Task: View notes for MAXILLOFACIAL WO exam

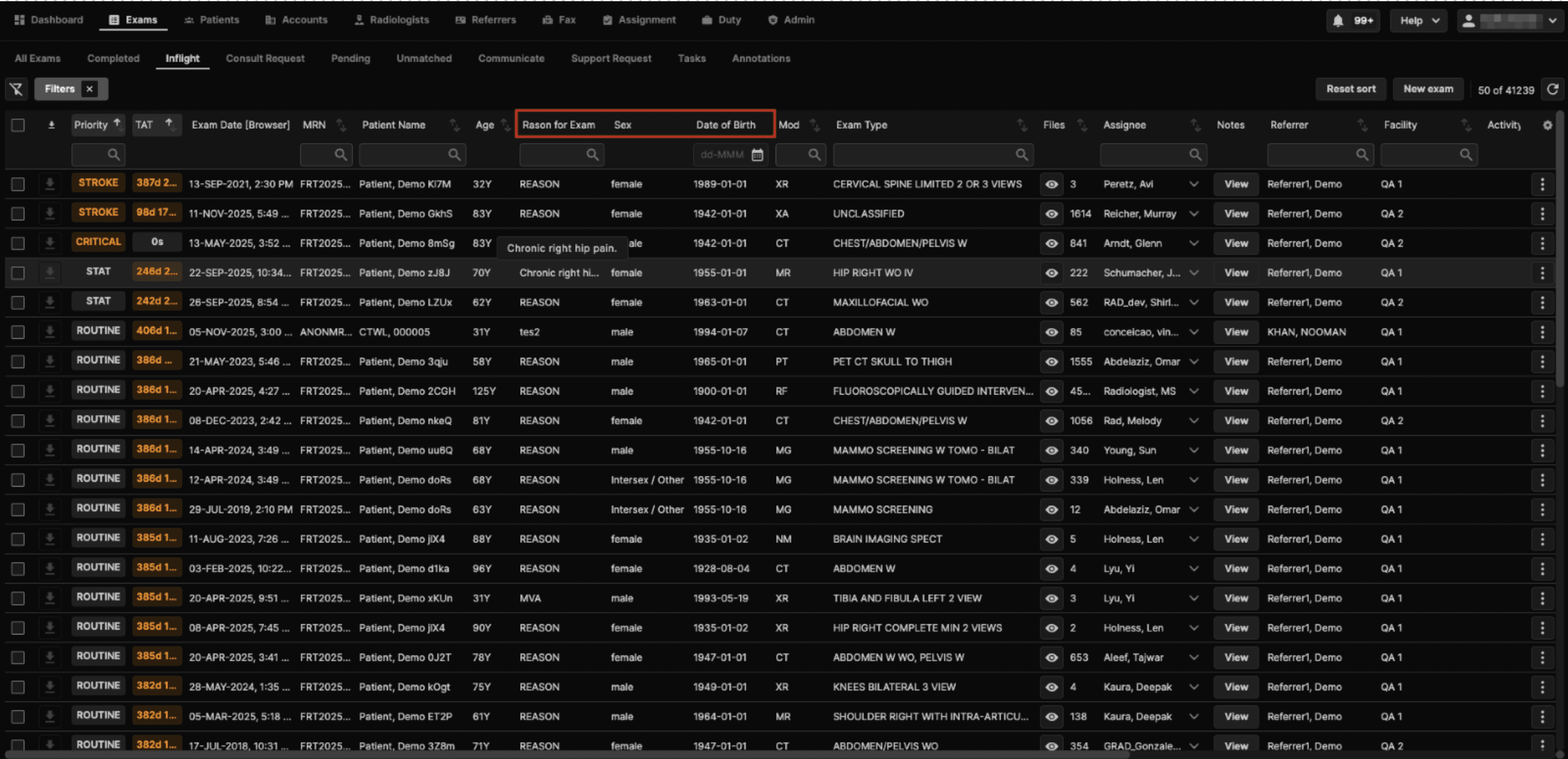Action: tap(1236, 302)
